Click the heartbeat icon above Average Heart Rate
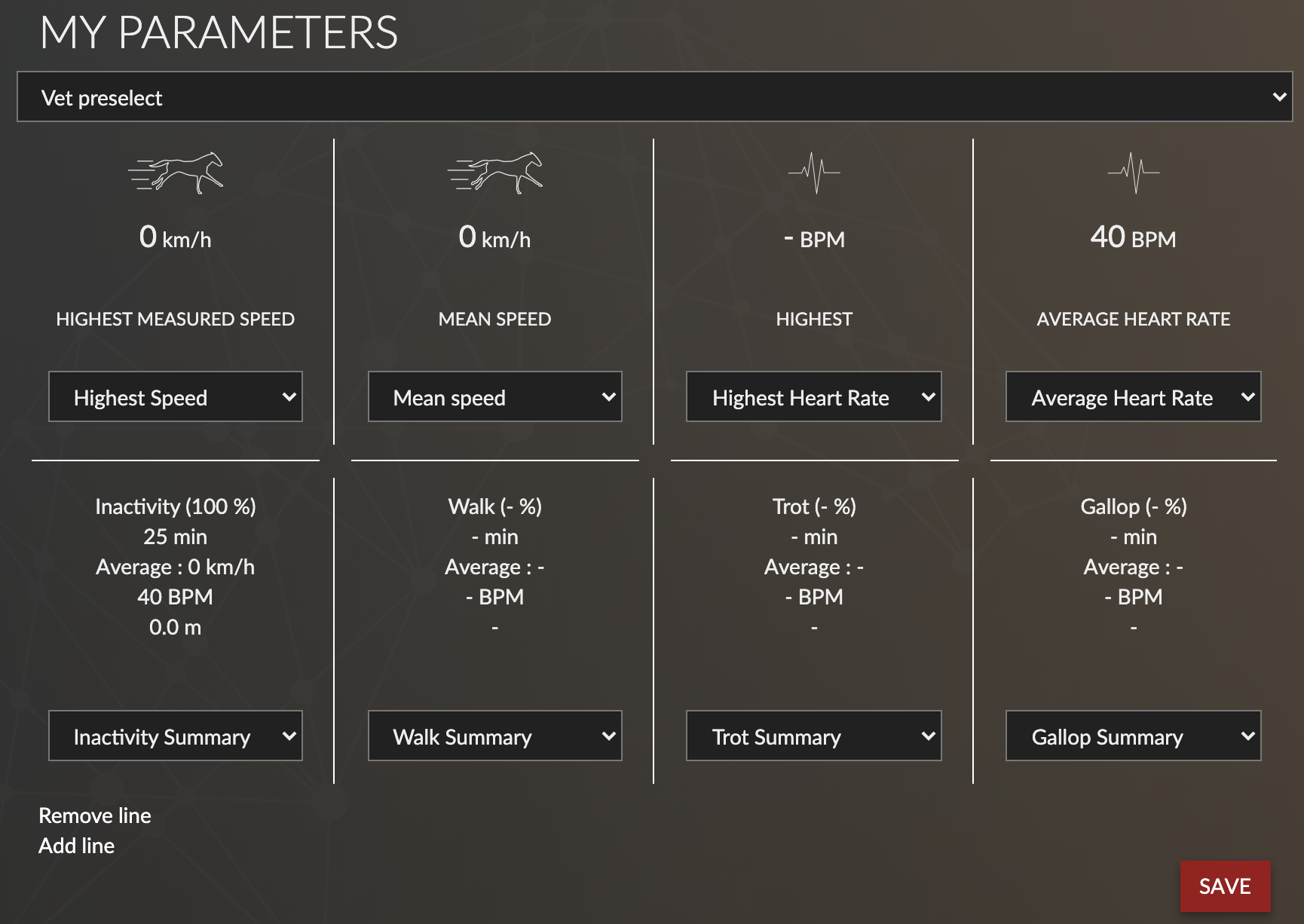Viewport: 1304px width, 924px height. (x=1132, y=172)
